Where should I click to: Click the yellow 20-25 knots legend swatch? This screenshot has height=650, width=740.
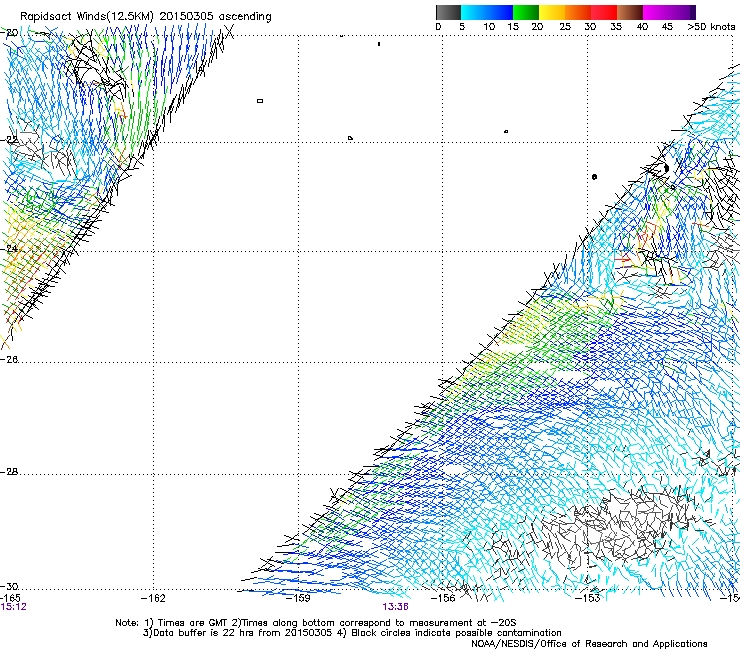pyautogui.click(x=552, y=12)
